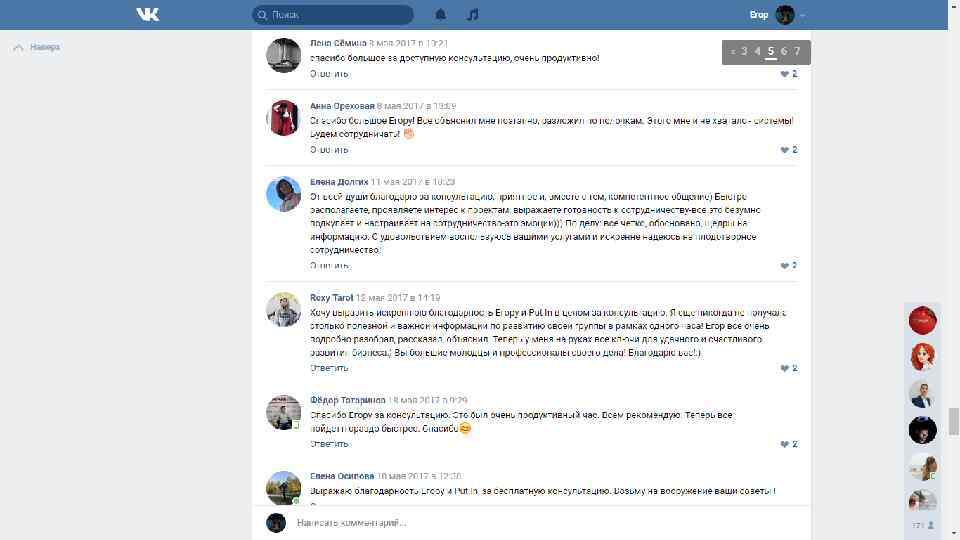The height and width of the screenshot is (540, 960).
Task: Go to comment page 6
Action: (784, 51)
